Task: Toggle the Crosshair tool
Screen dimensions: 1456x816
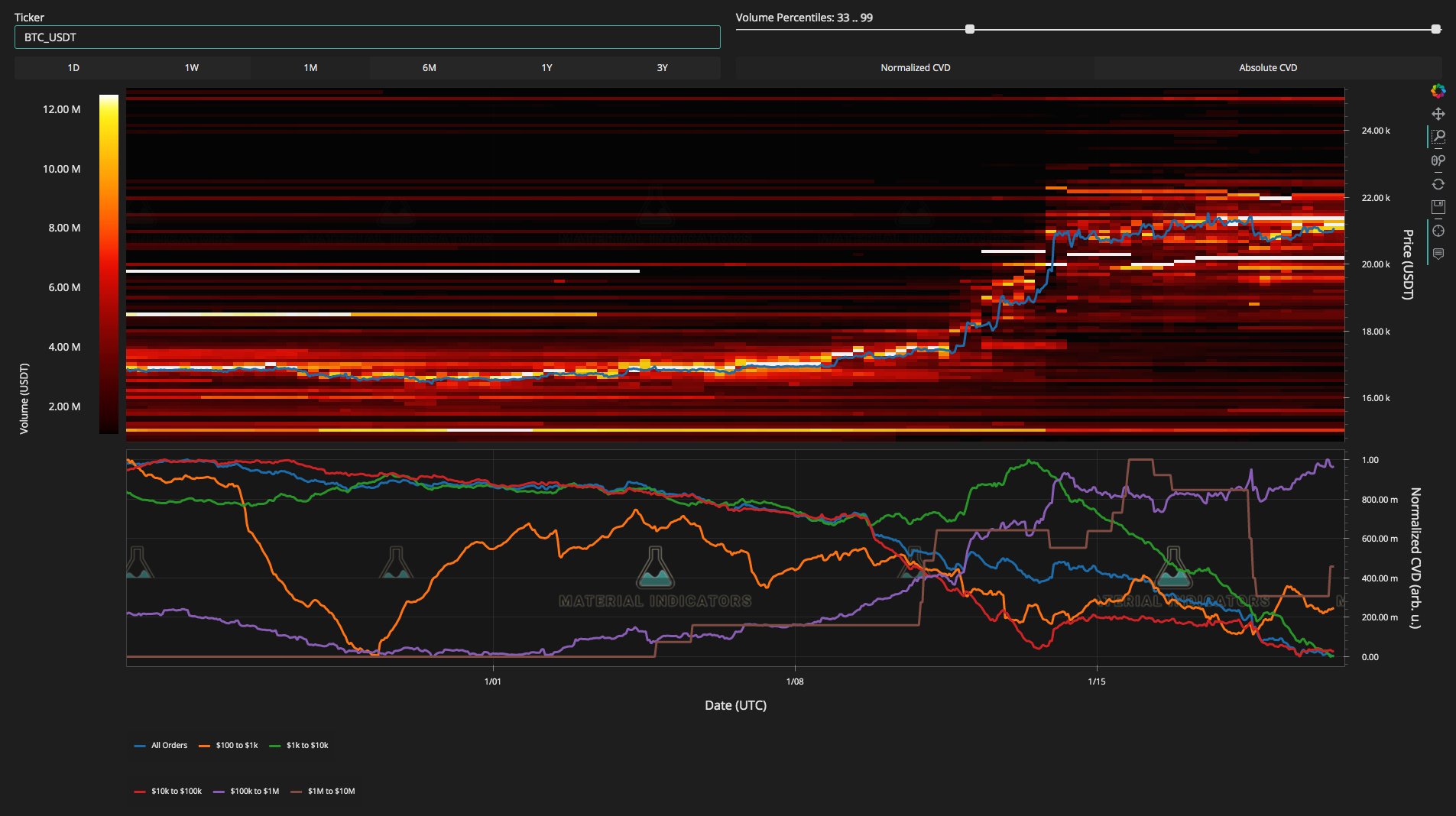Action: pos(1438,231)
